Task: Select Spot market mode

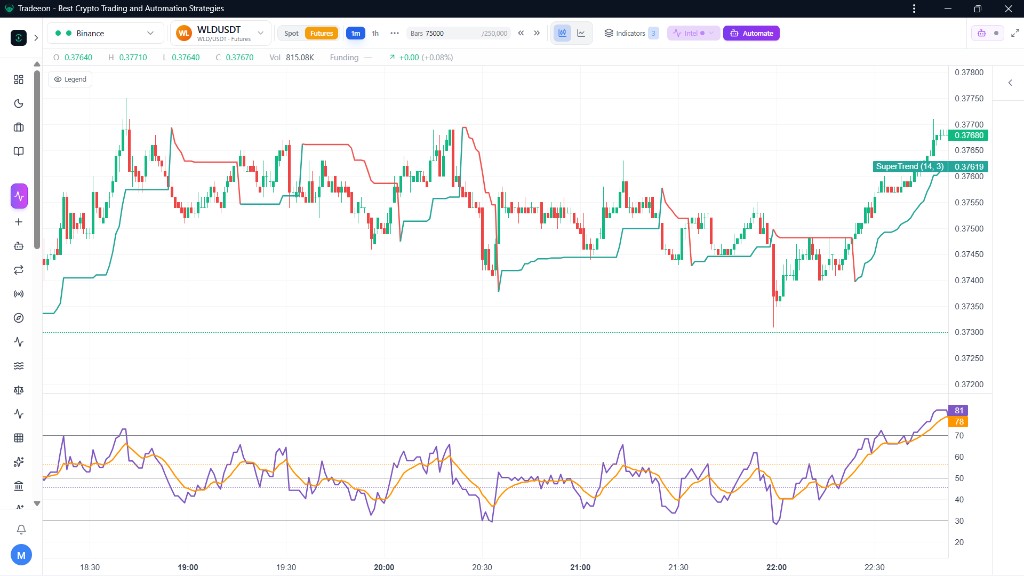Action: click(291, 33)
